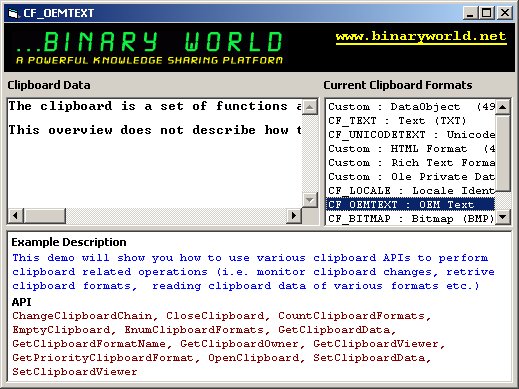Click the formats list scroll down arrow
519x389 pixels.
(503, 217)
